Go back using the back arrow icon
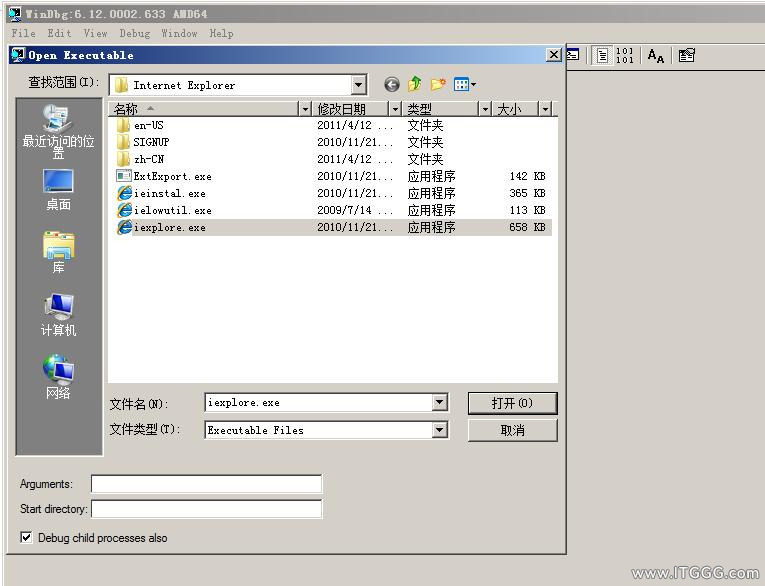765x586 pixels. [x=391, y=84]
